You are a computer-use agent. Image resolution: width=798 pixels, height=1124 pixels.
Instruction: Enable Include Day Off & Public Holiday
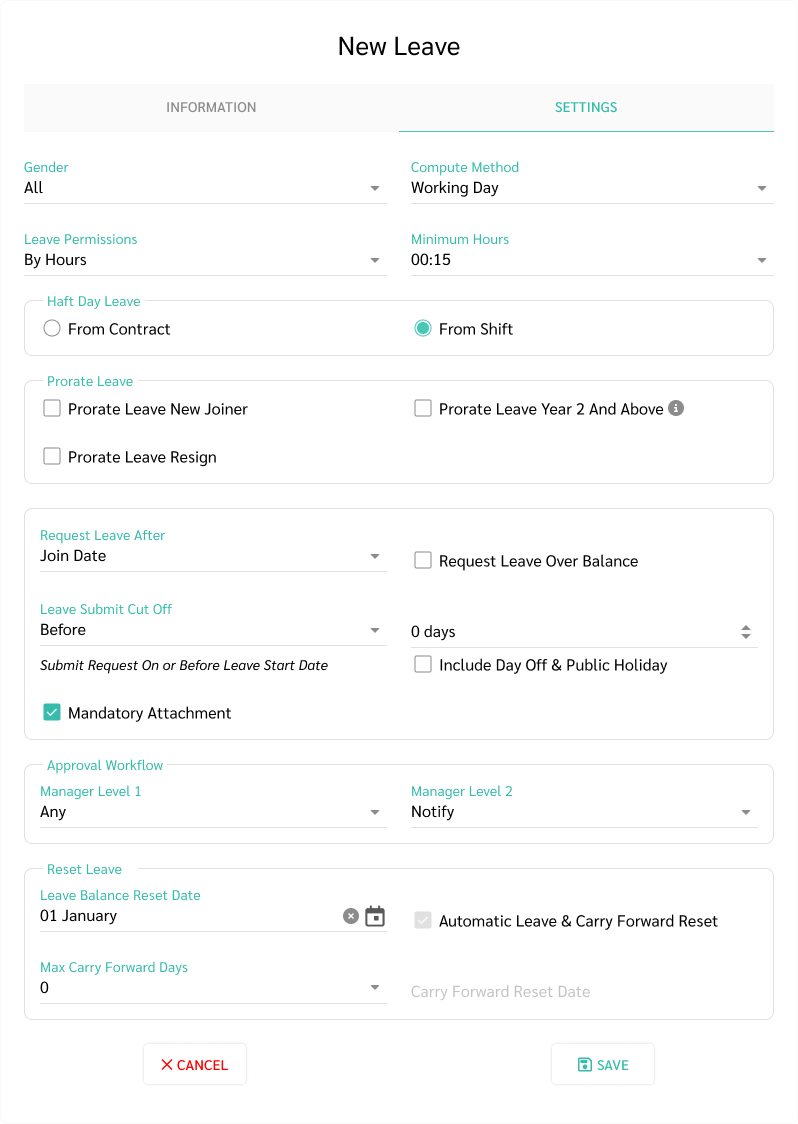(x=423, y=665)
